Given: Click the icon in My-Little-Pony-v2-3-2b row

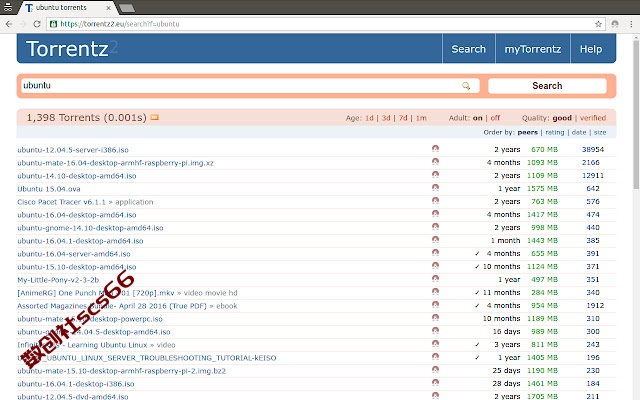Looking at the screenshot, I should pyautogui.click(x=436, y=279).
